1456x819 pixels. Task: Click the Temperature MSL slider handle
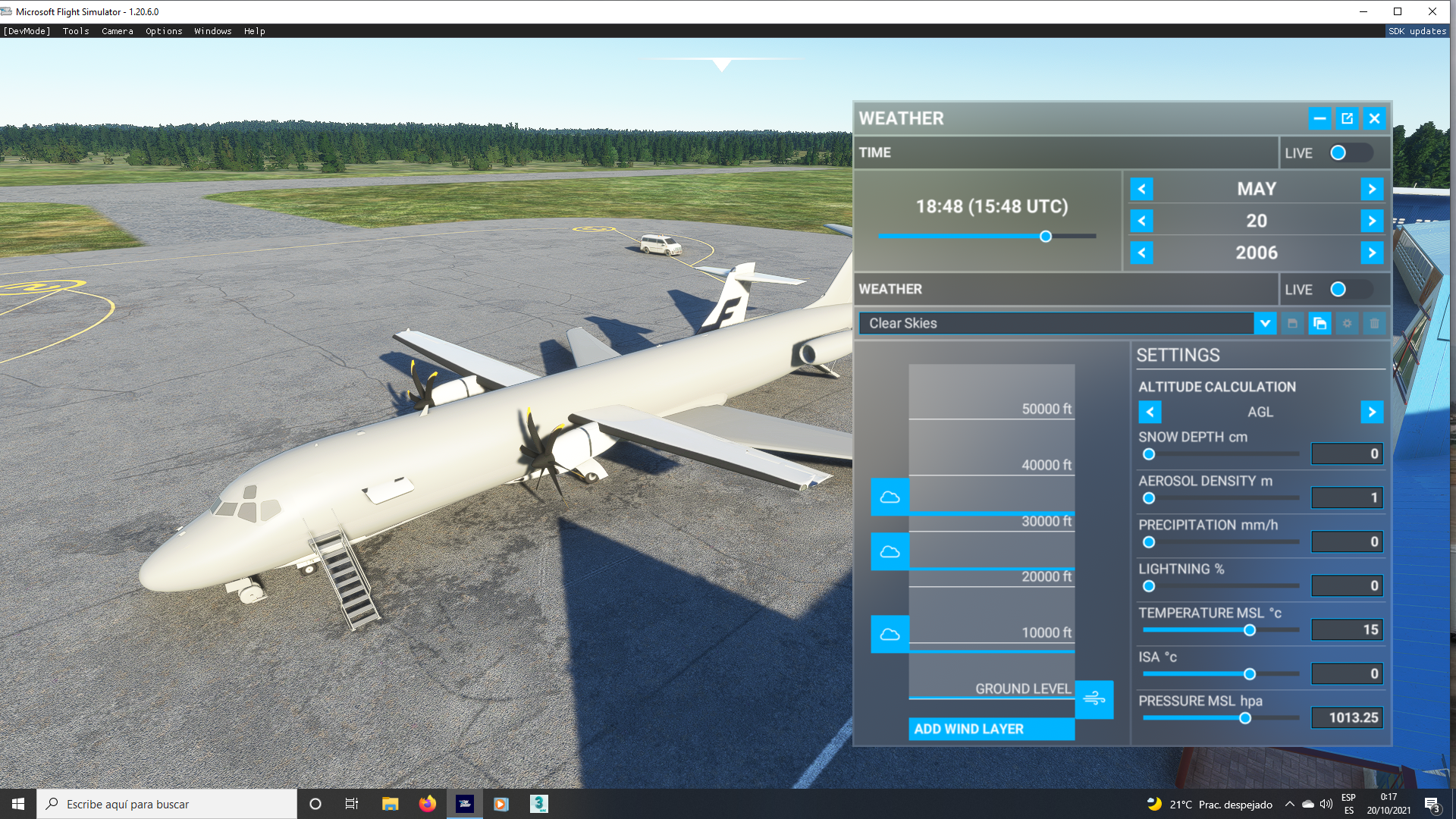(x=1250, y=630)
